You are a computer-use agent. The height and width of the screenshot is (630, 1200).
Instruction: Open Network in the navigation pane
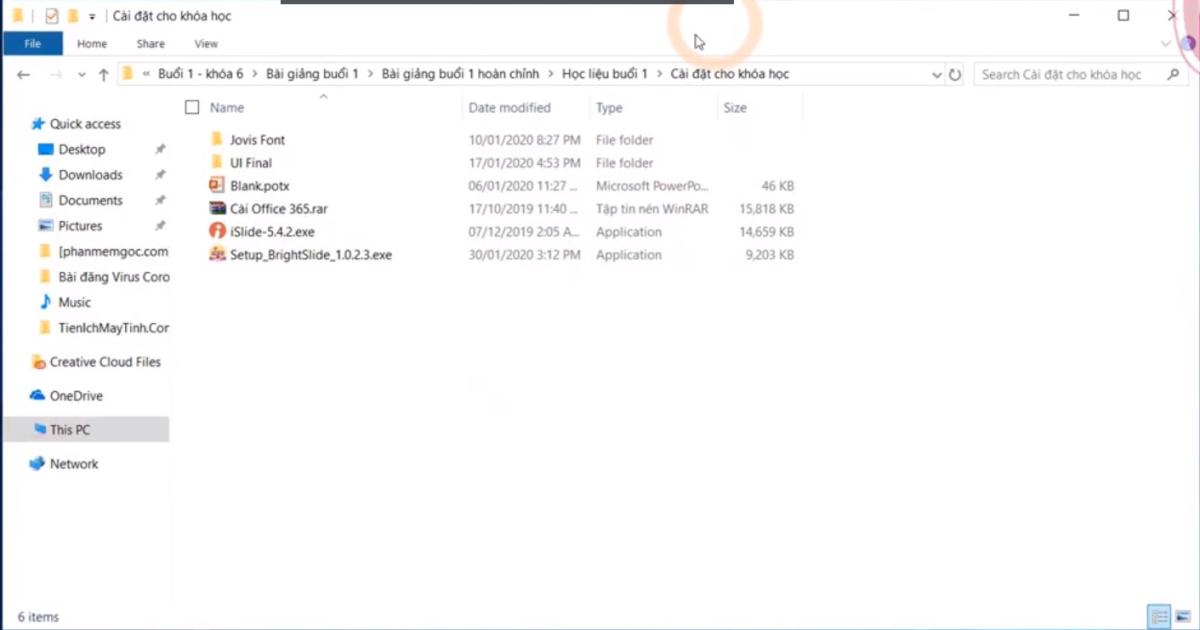[74, 464]
